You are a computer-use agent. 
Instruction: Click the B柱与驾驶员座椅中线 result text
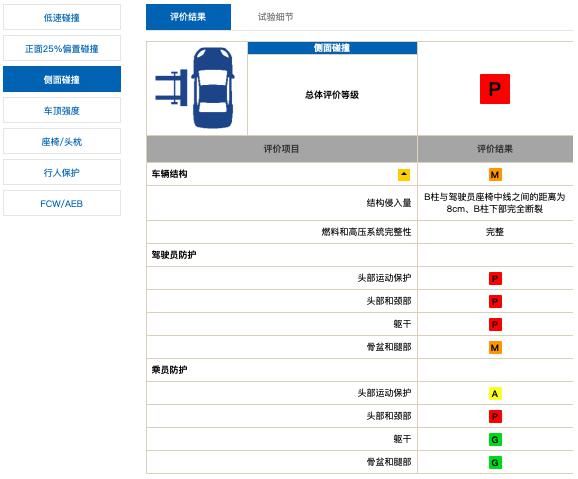click(495, 203)
